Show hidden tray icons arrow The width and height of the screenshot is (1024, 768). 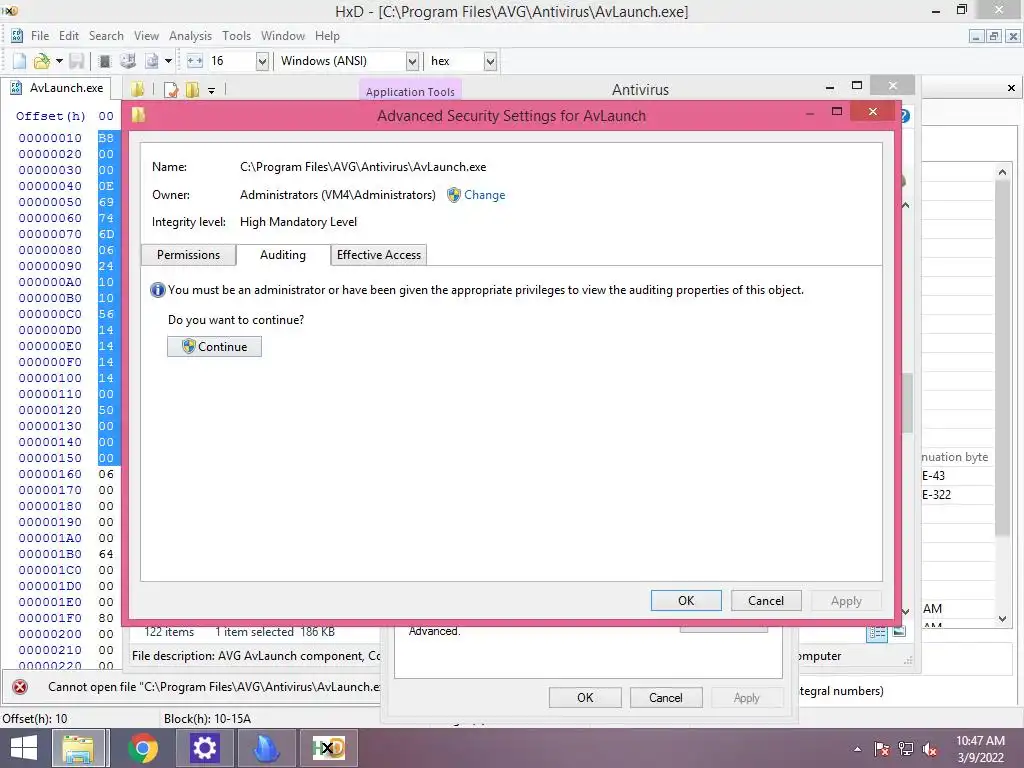pos(857,749)
